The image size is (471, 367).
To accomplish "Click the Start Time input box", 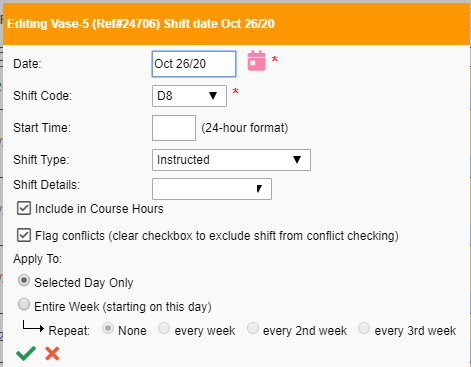I will (x=174, y=128).
